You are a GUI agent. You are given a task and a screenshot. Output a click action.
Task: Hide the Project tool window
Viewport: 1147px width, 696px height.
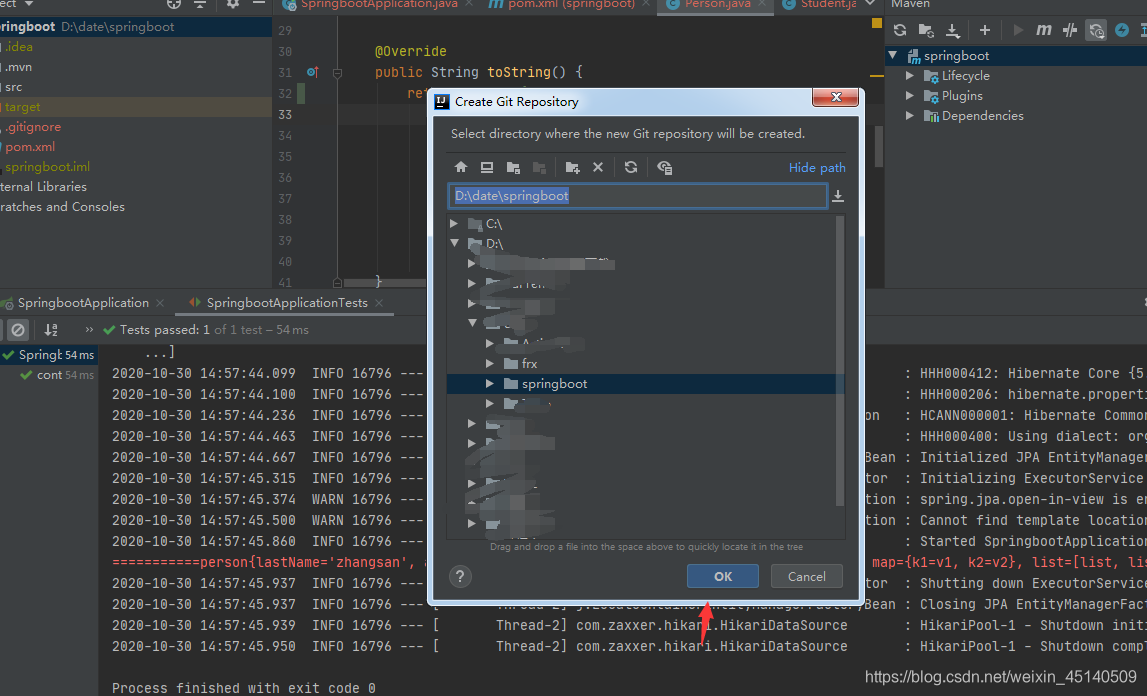259,4
